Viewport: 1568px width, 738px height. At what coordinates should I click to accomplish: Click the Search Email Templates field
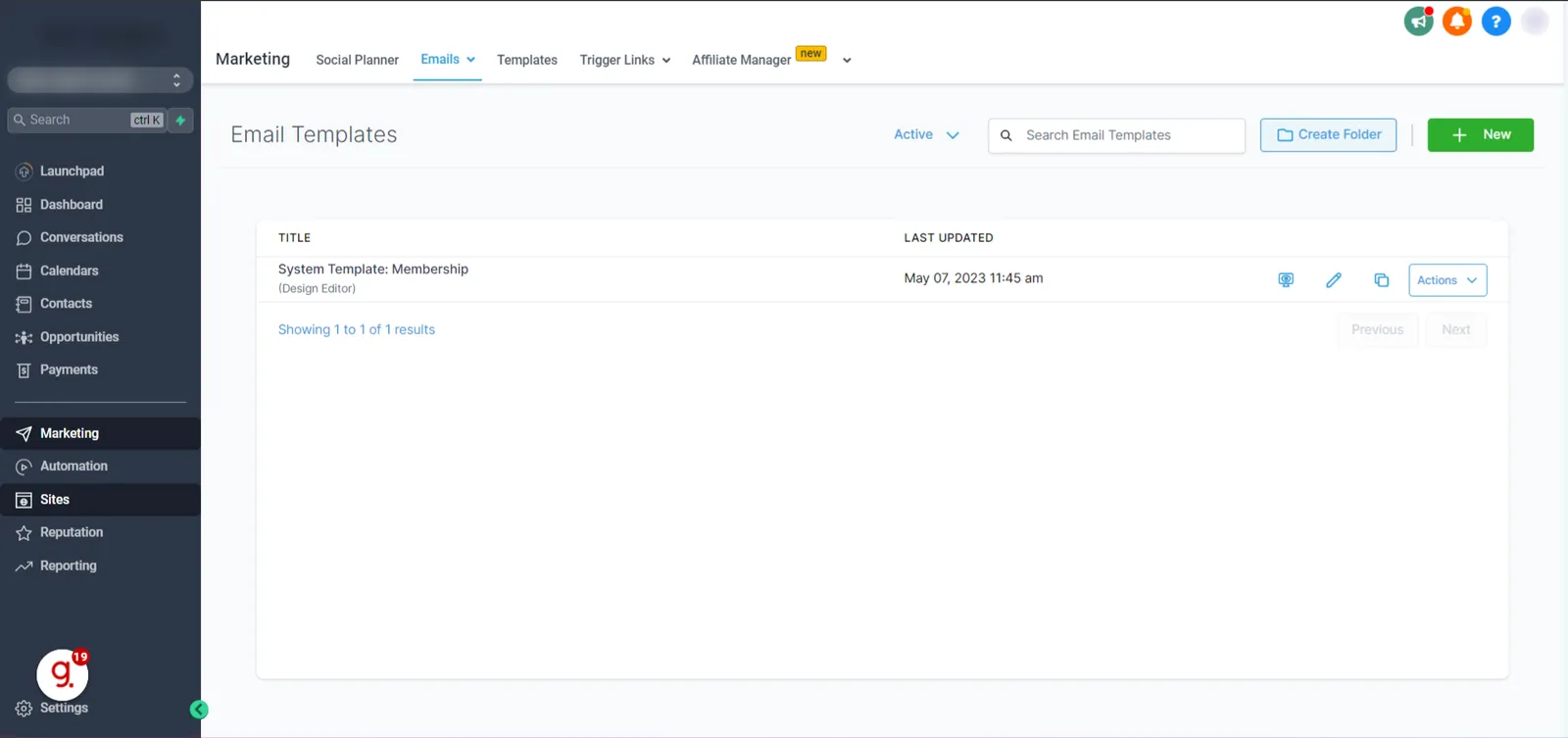pos(1116,135)
